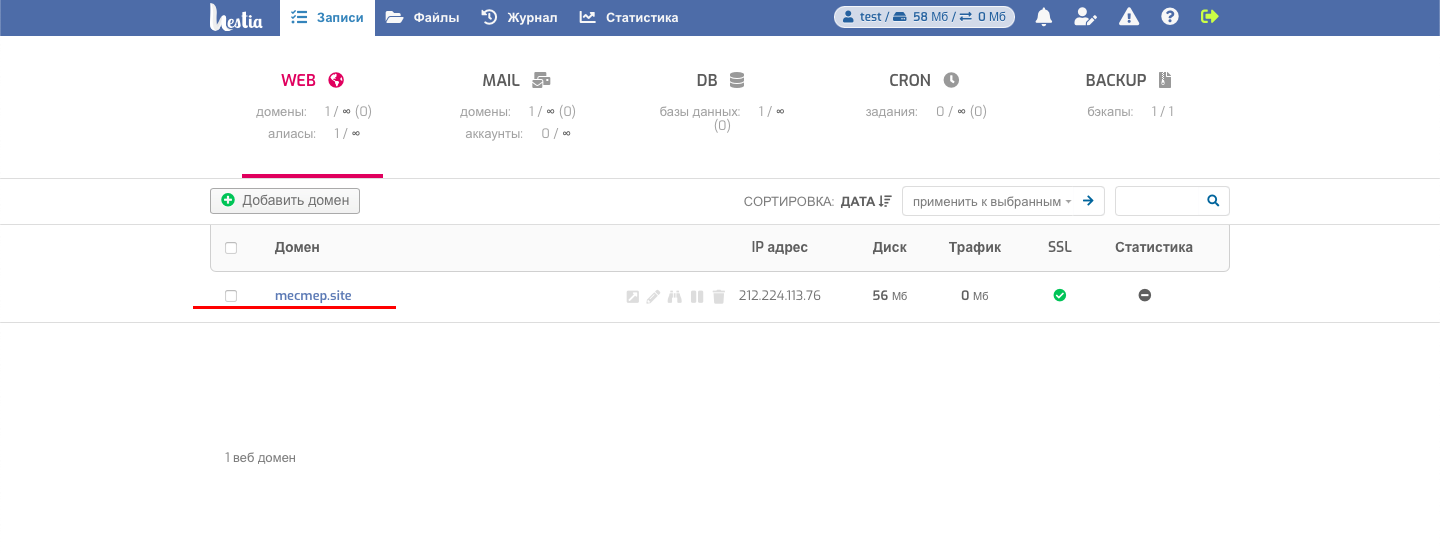
Task: Select the DB section
Action: click(720, 80)
